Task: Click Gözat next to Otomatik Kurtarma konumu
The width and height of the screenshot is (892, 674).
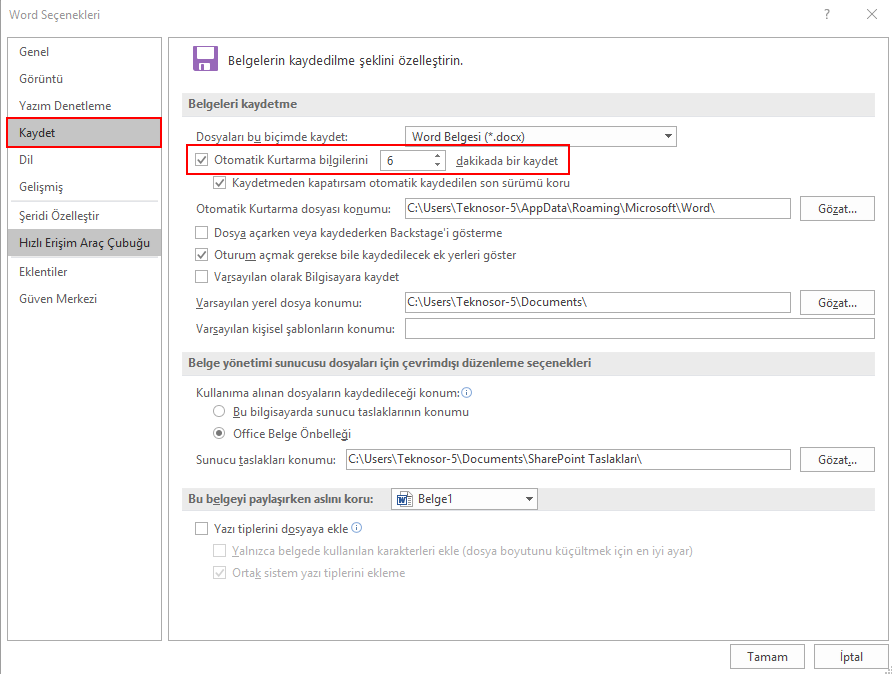Action: click(838, 209)
